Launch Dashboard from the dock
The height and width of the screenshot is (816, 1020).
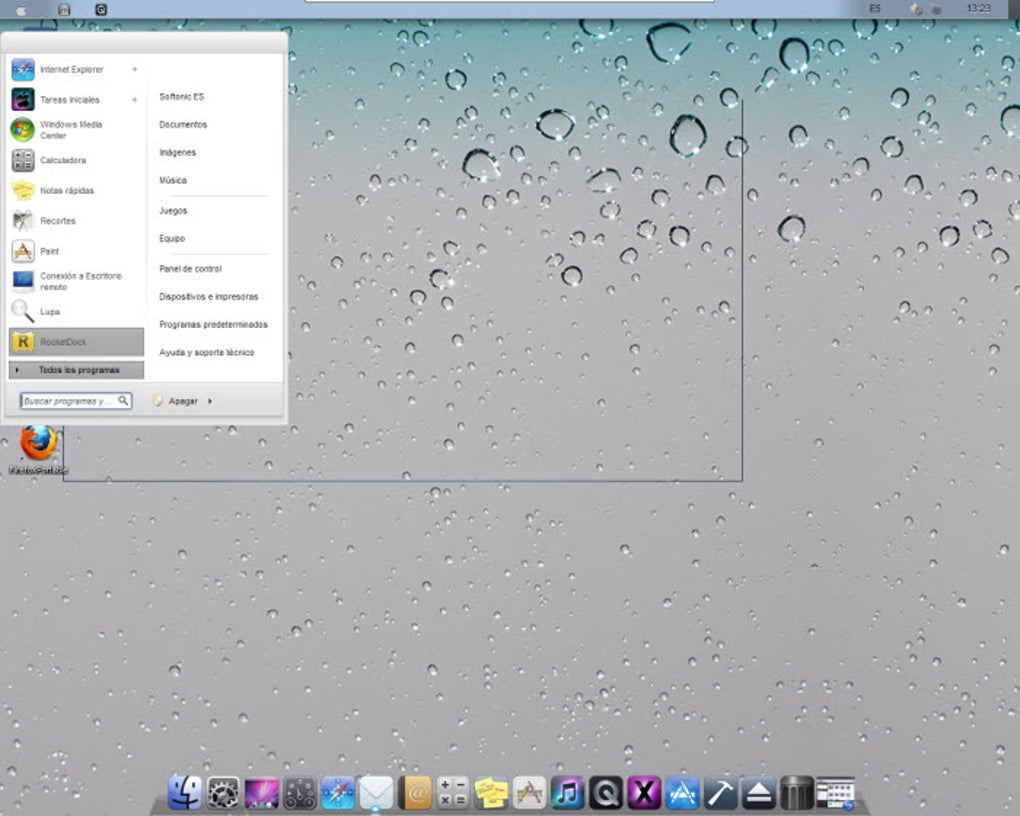(x=300, y=793)
